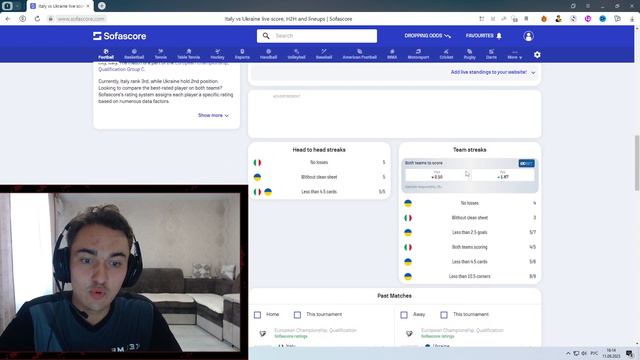Click the taskbar clock
Screen dimensions: 640x360
coord(611,353)
